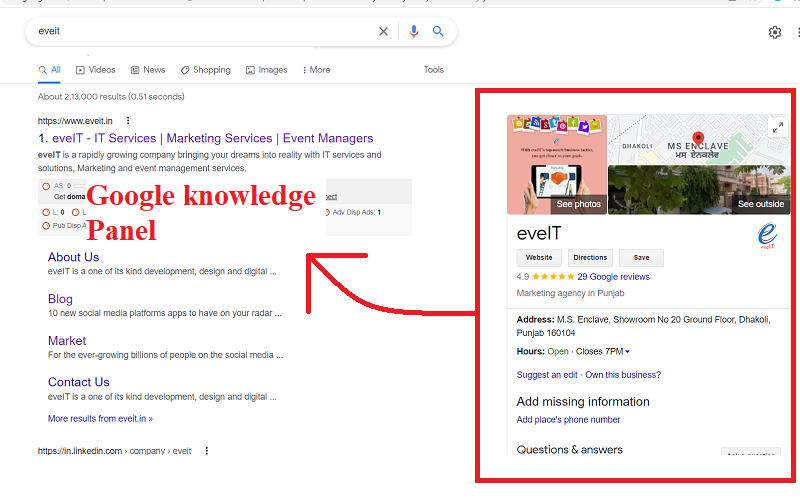Click the five-star rating stars
This screenshot has height=500, width=800.
click(553, 277)
